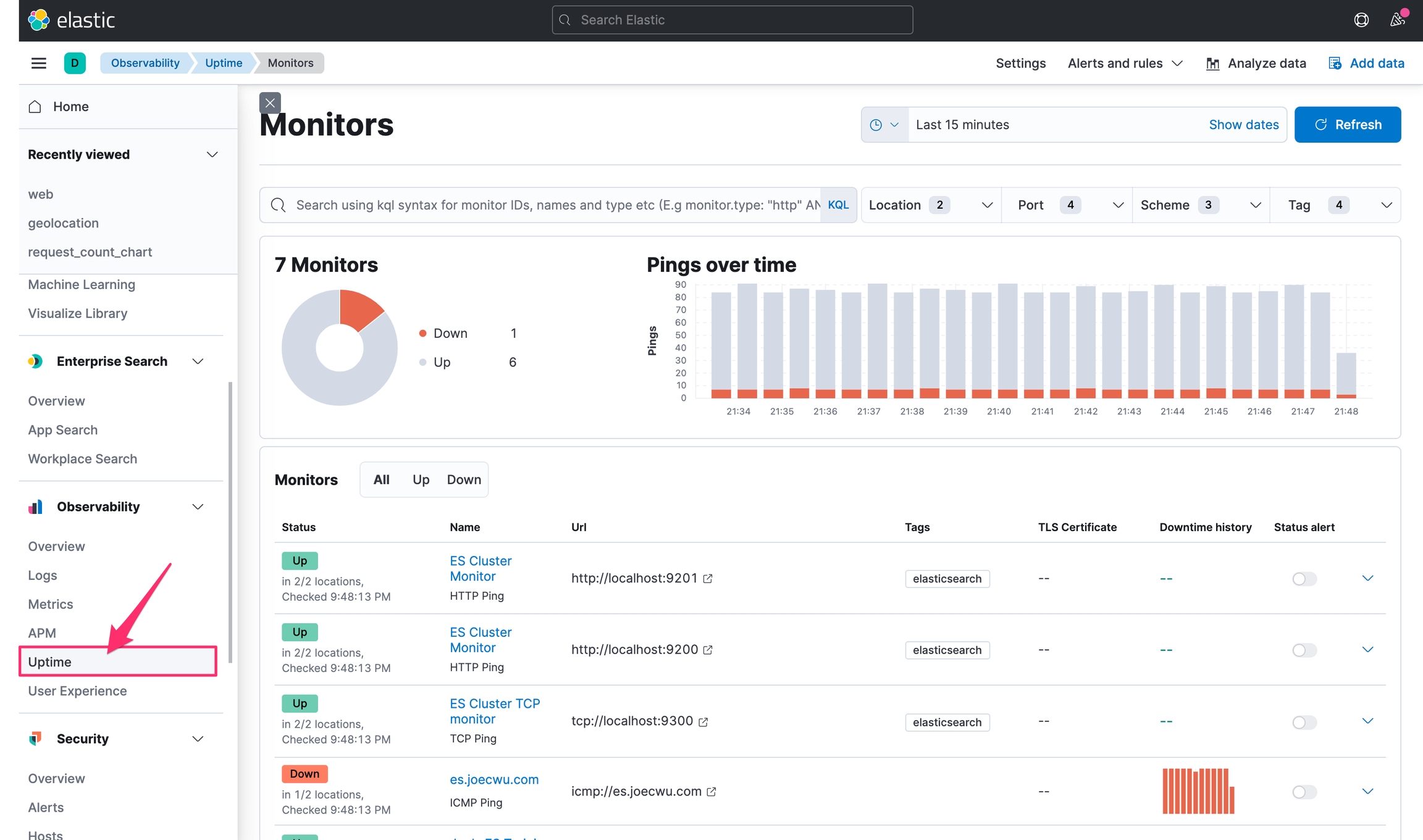
Task: Open the hamburger navigation menu
Action: [x=38, y=63]
